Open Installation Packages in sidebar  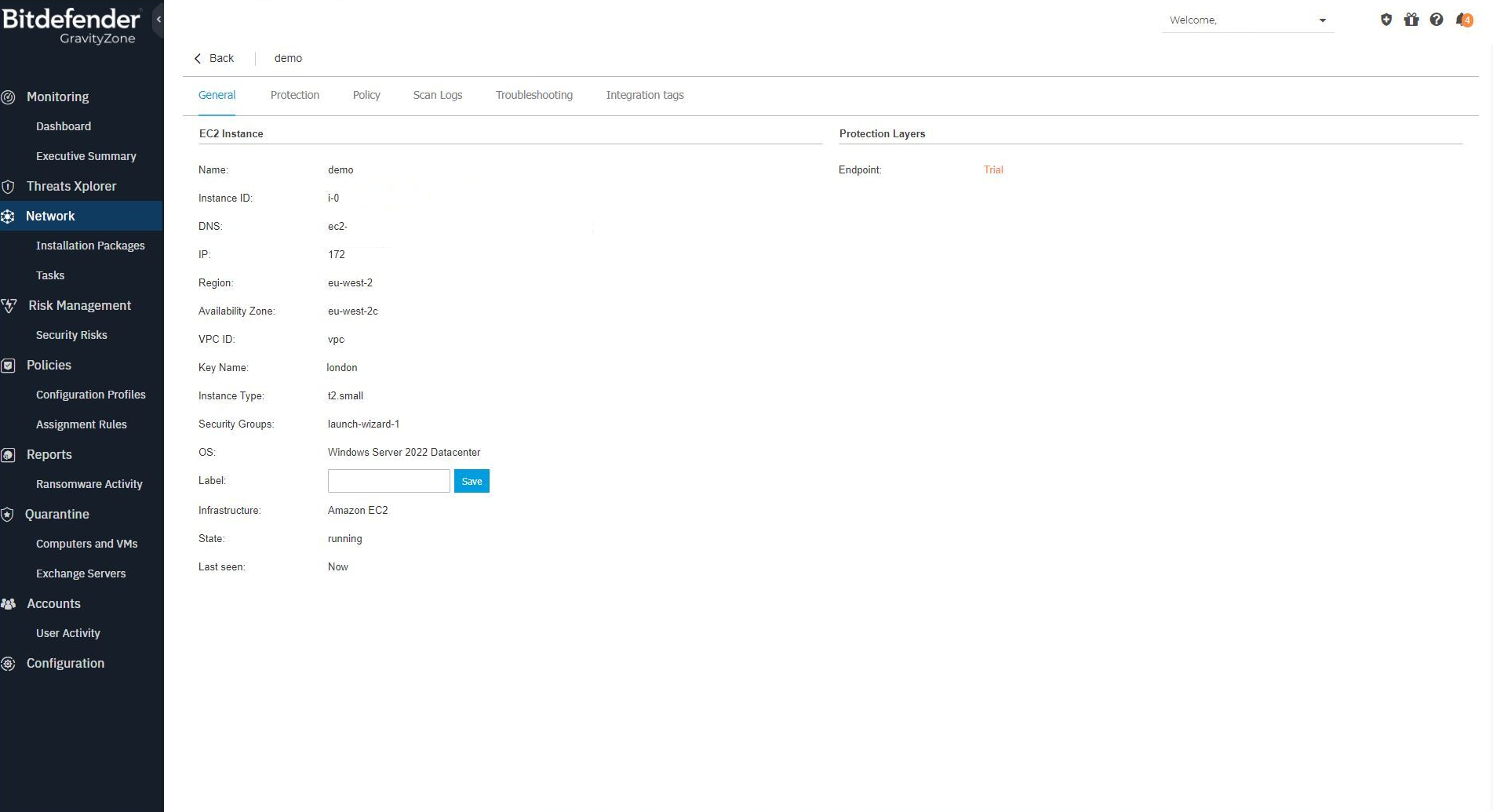coord(90,246)
